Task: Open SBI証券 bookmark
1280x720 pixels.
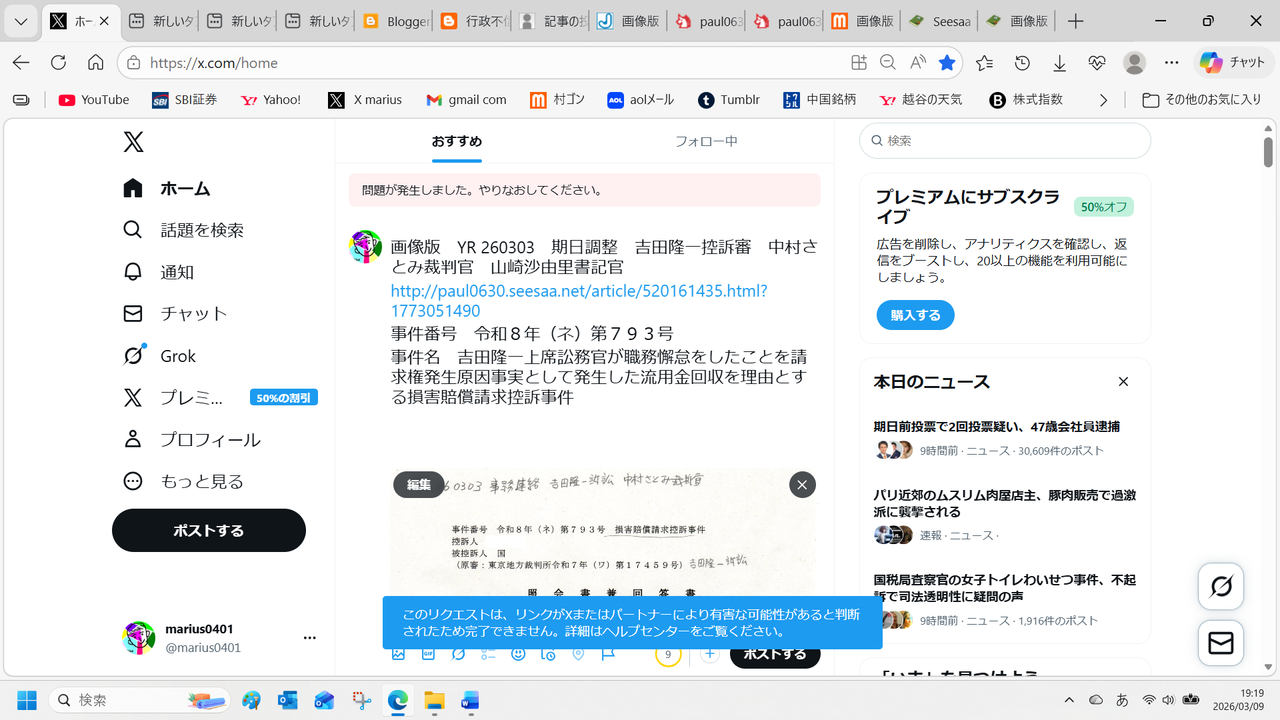Action: click(184, 100)
